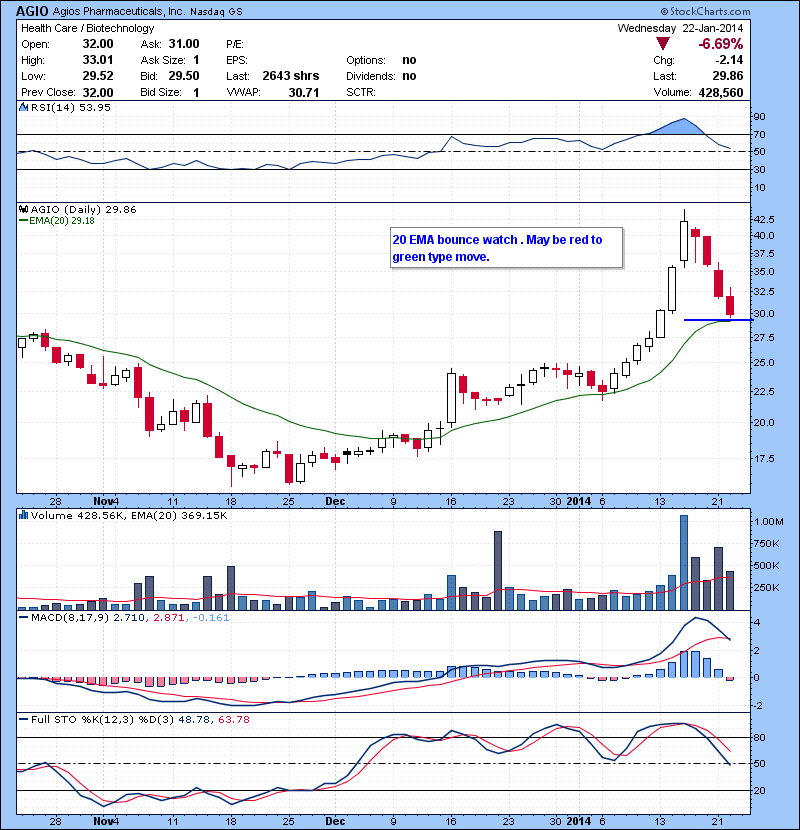Click the red MACD signal value 2.871
Image resolution: width=800 pixels, height=830 pixels.
point(169,618)
